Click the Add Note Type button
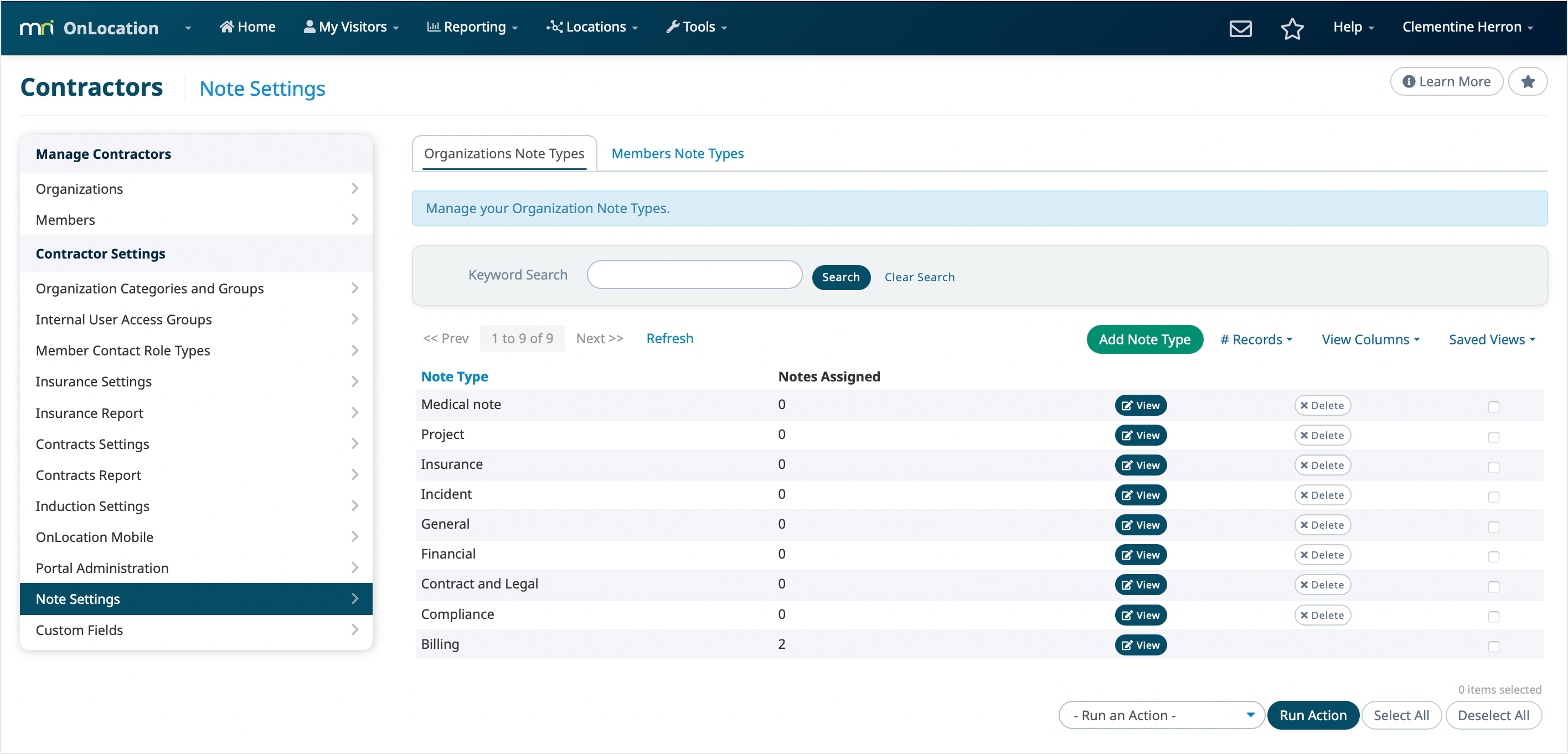The height and width of the screenshot is (754, 1568). (x=1144, y=339)
